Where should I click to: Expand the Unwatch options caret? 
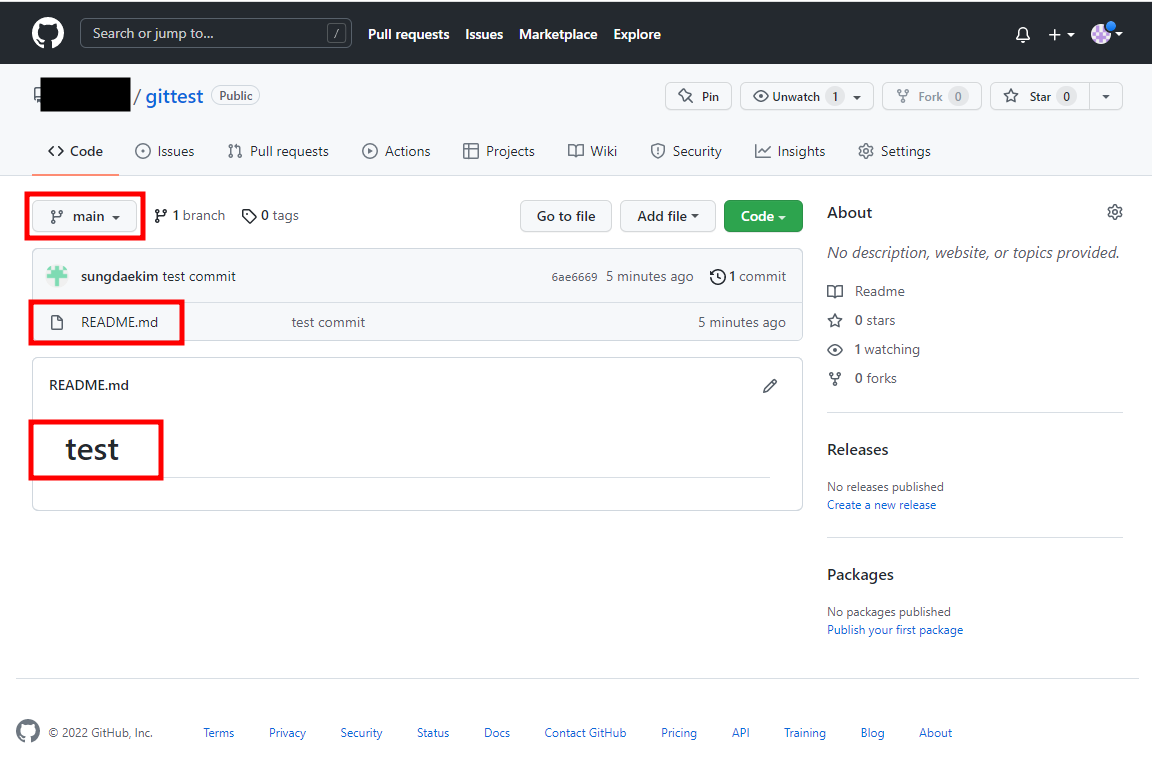857,96
